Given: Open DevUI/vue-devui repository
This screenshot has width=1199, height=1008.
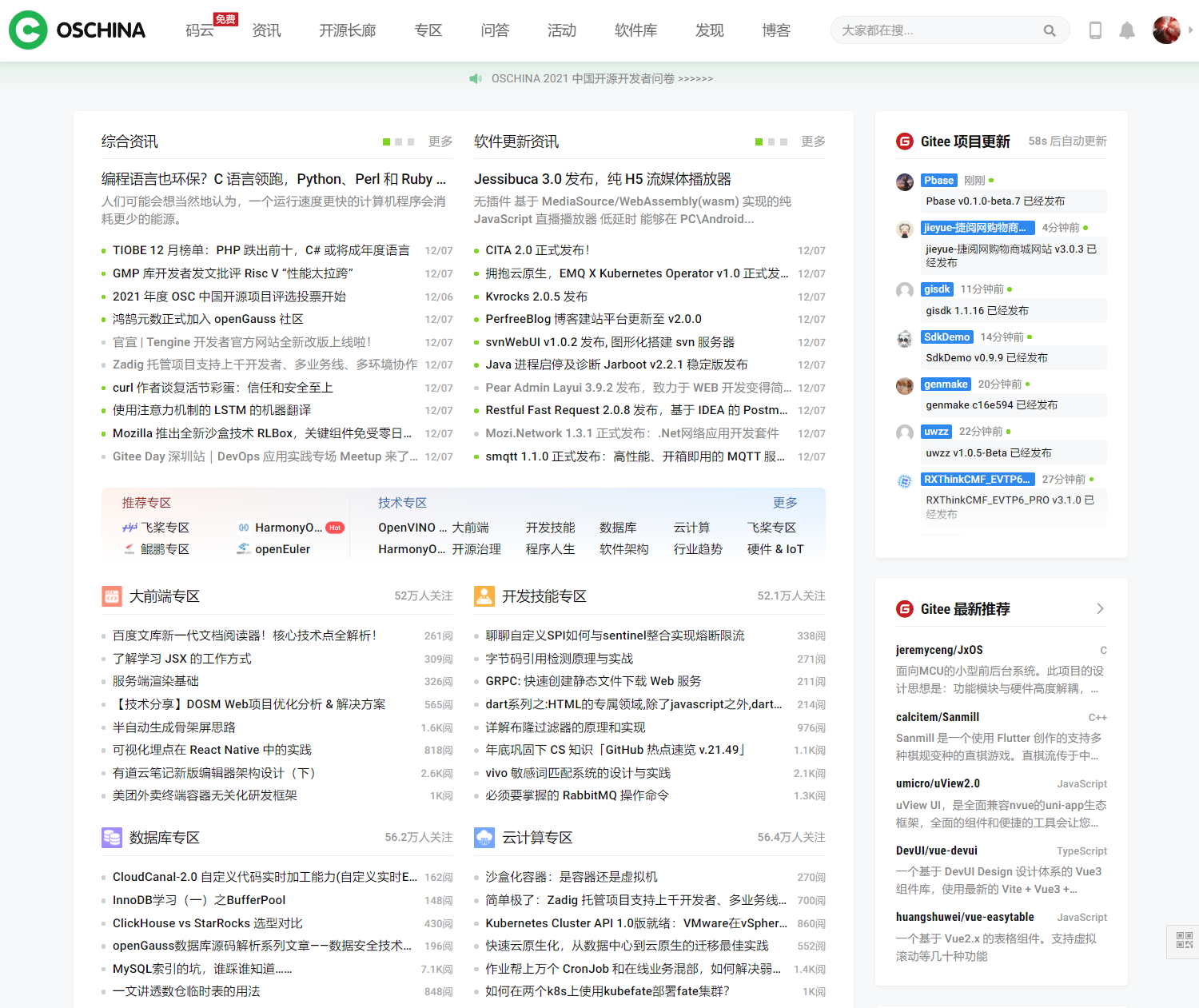Looking at the screenshot, I should point(937,851).
